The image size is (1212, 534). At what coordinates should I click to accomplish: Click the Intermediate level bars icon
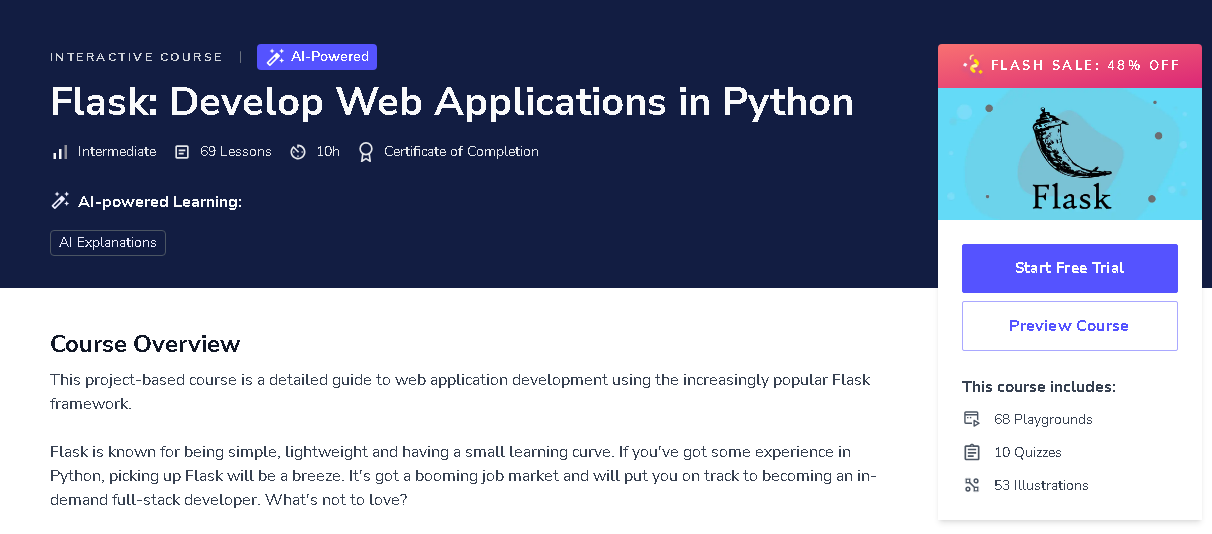click(60, 152)
